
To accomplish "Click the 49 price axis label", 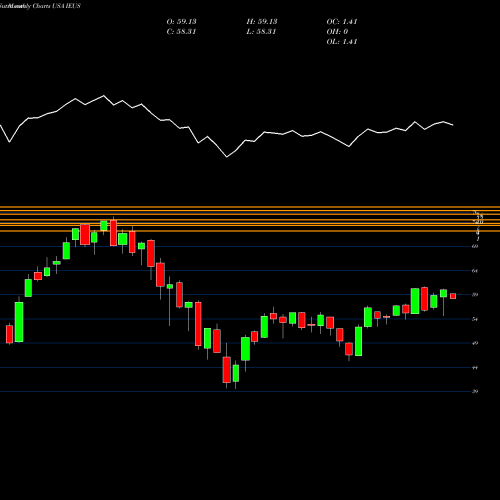I will [x=475, y=343].
